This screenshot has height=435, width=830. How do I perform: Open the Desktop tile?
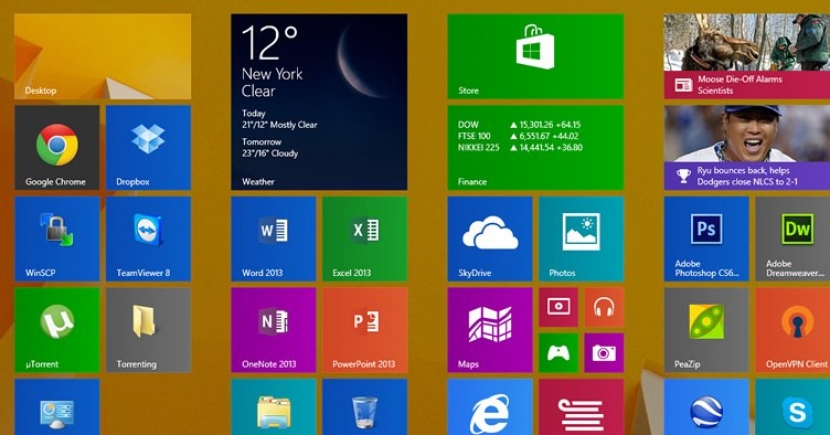pyautogui.click(x=103, y=56)
